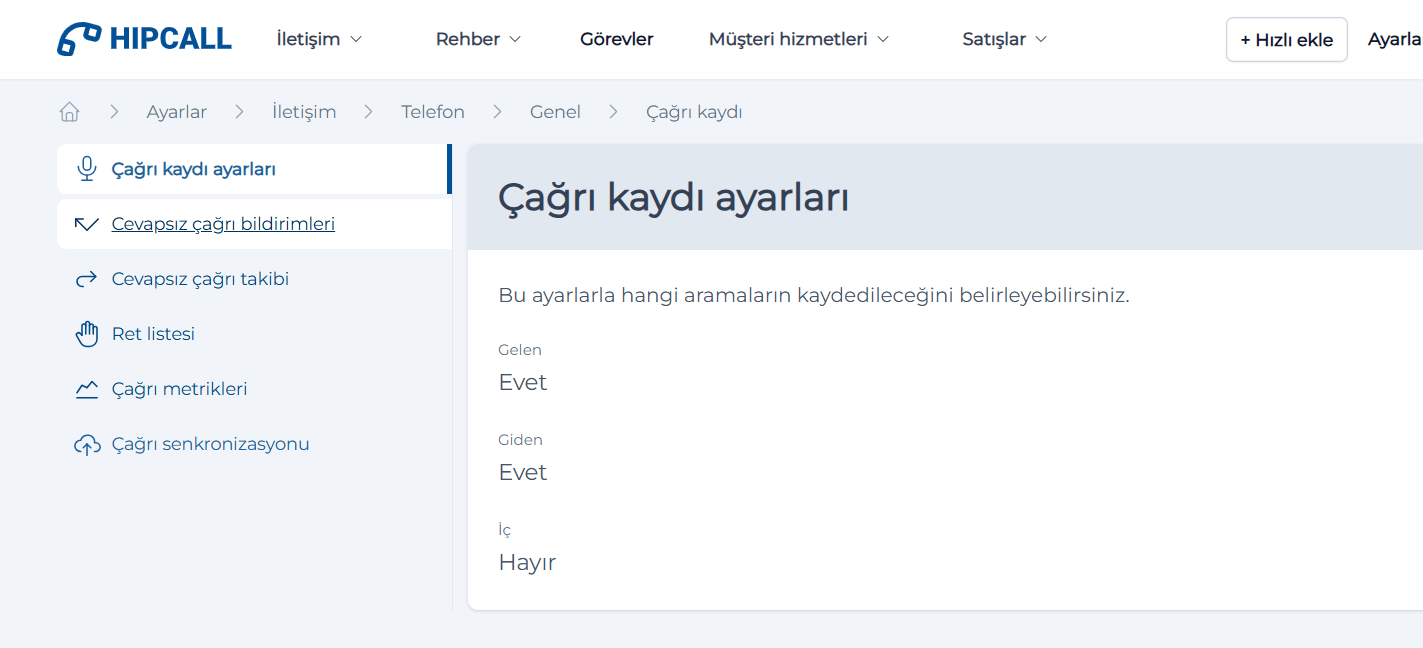Click the forward arrow call tracking icon
1423x648 pixels.
(87, 279)
